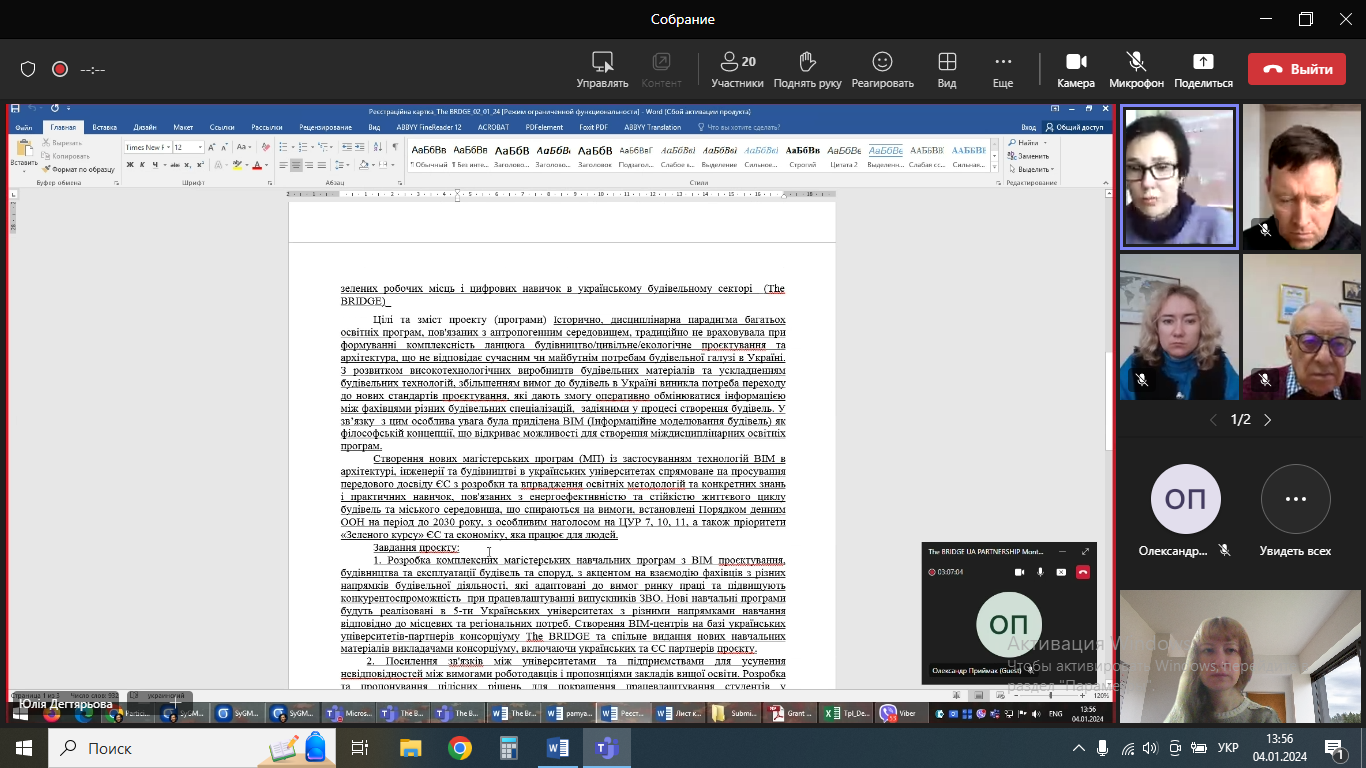1366x768 pixels.
Task: Open the Реагировать reactions menu
Action: (x=882, y=69)
